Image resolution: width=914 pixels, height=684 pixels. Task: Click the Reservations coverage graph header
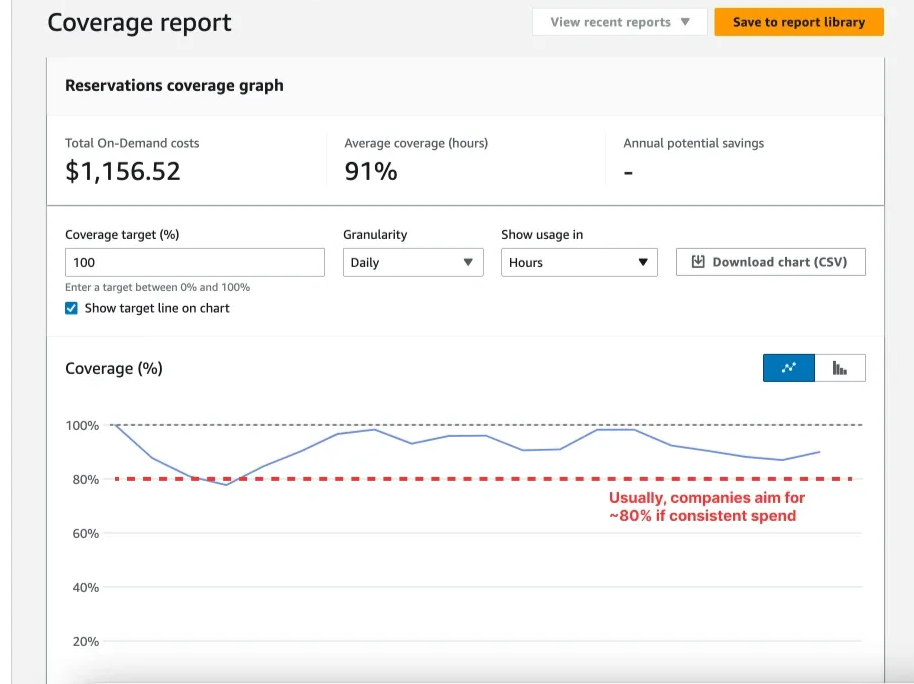click(x=173, y=86)
